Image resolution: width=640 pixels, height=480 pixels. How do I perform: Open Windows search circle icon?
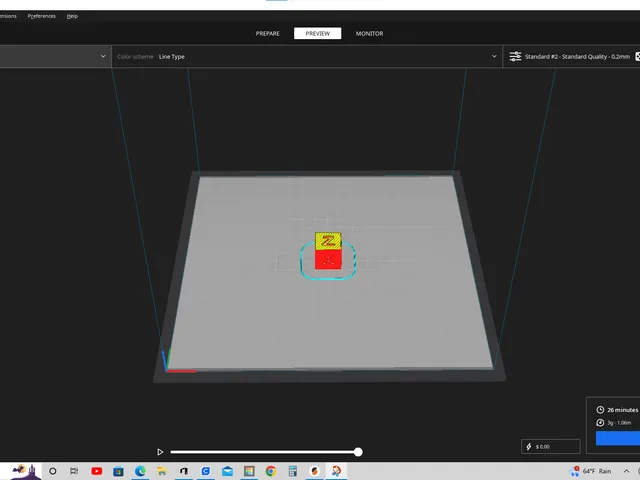click(x=53, y=471)
